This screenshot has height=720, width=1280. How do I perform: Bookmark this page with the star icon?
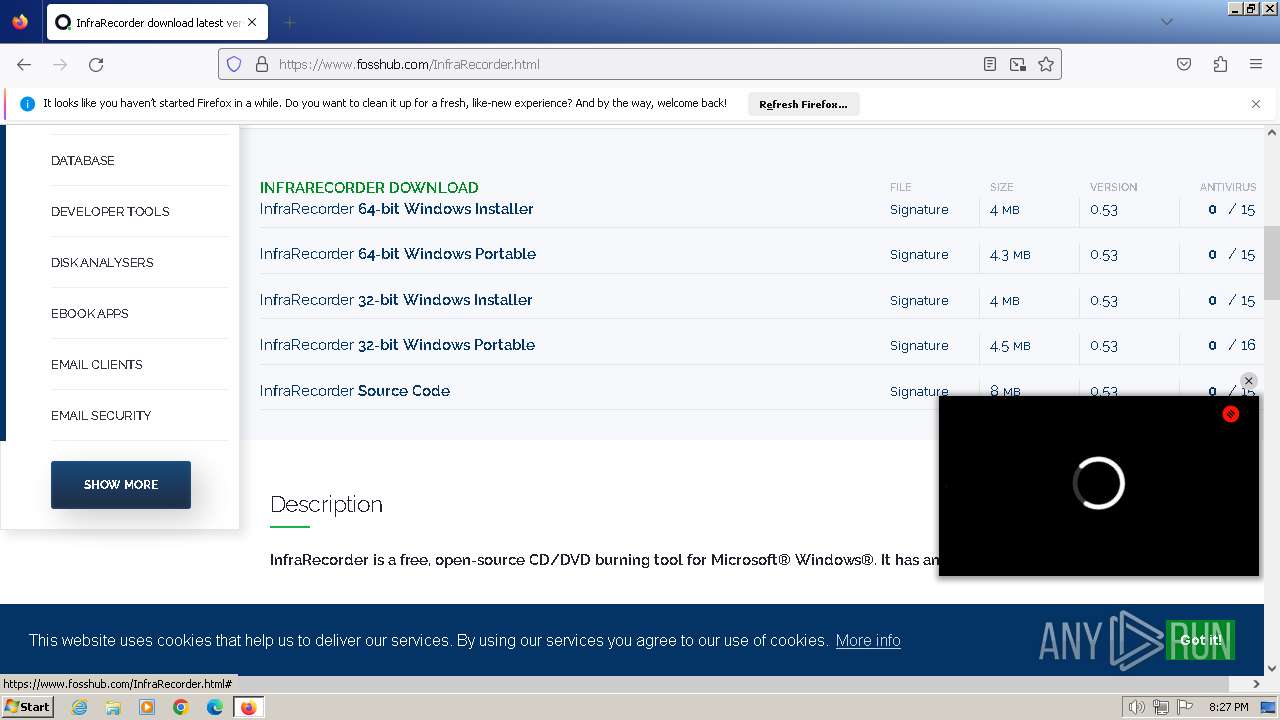point(1046,64)
